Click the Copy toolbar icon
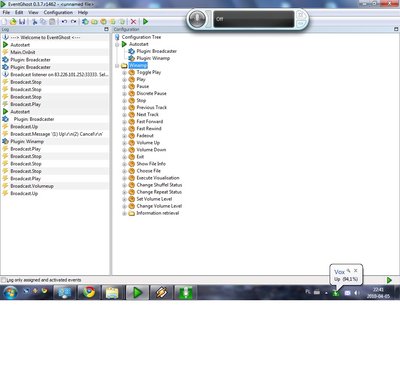Image resolution: width=400 pixels, height=380 pixels. point(43,22)
